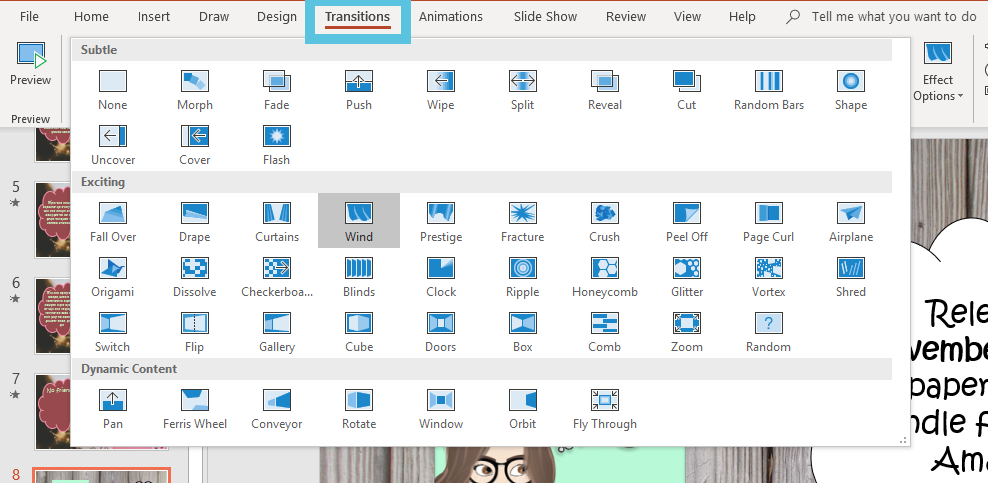Open the Animations tab

(450, 17)
